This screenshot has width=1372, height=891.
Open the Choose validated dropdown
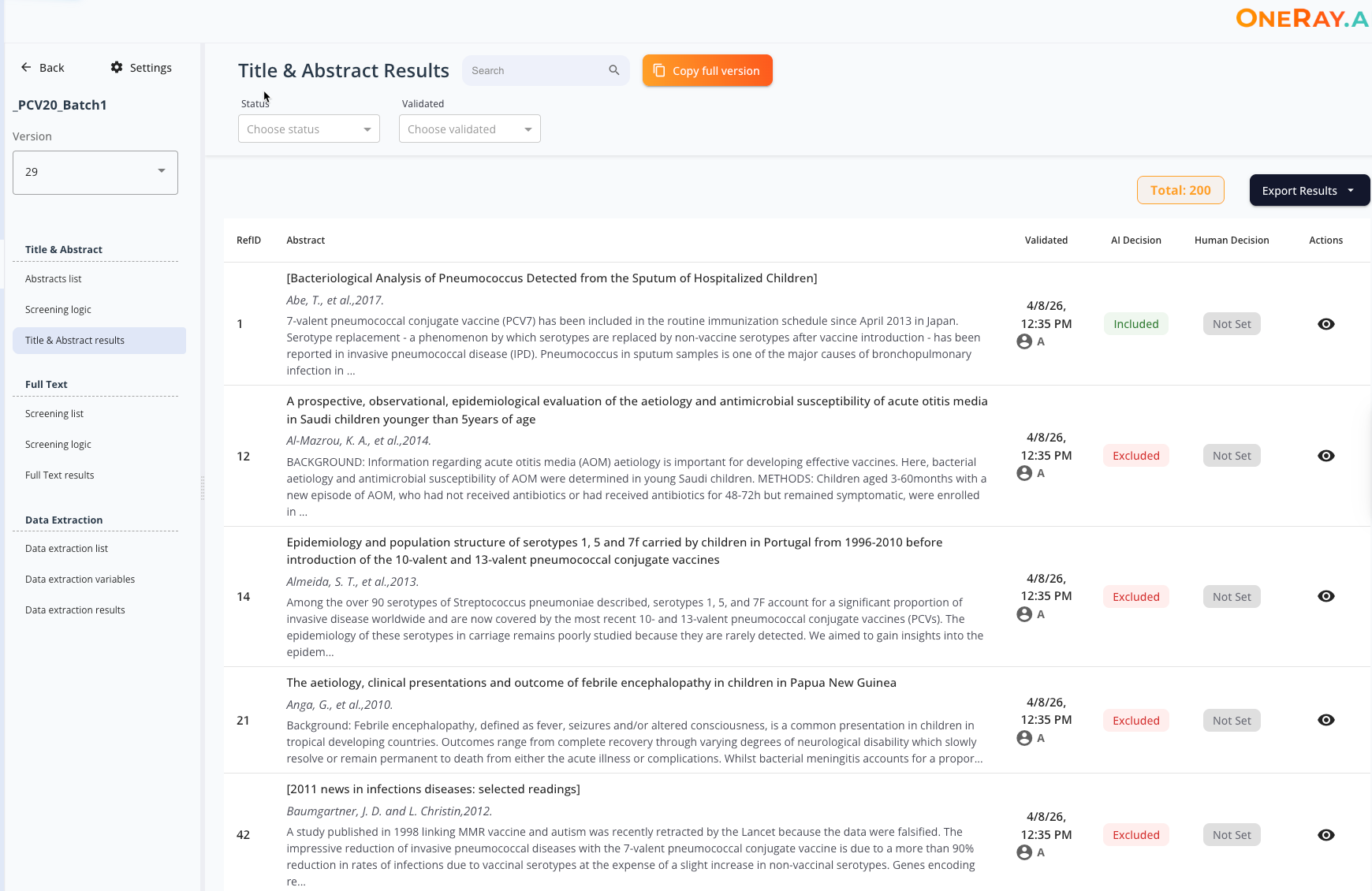(x=469, y=129)
